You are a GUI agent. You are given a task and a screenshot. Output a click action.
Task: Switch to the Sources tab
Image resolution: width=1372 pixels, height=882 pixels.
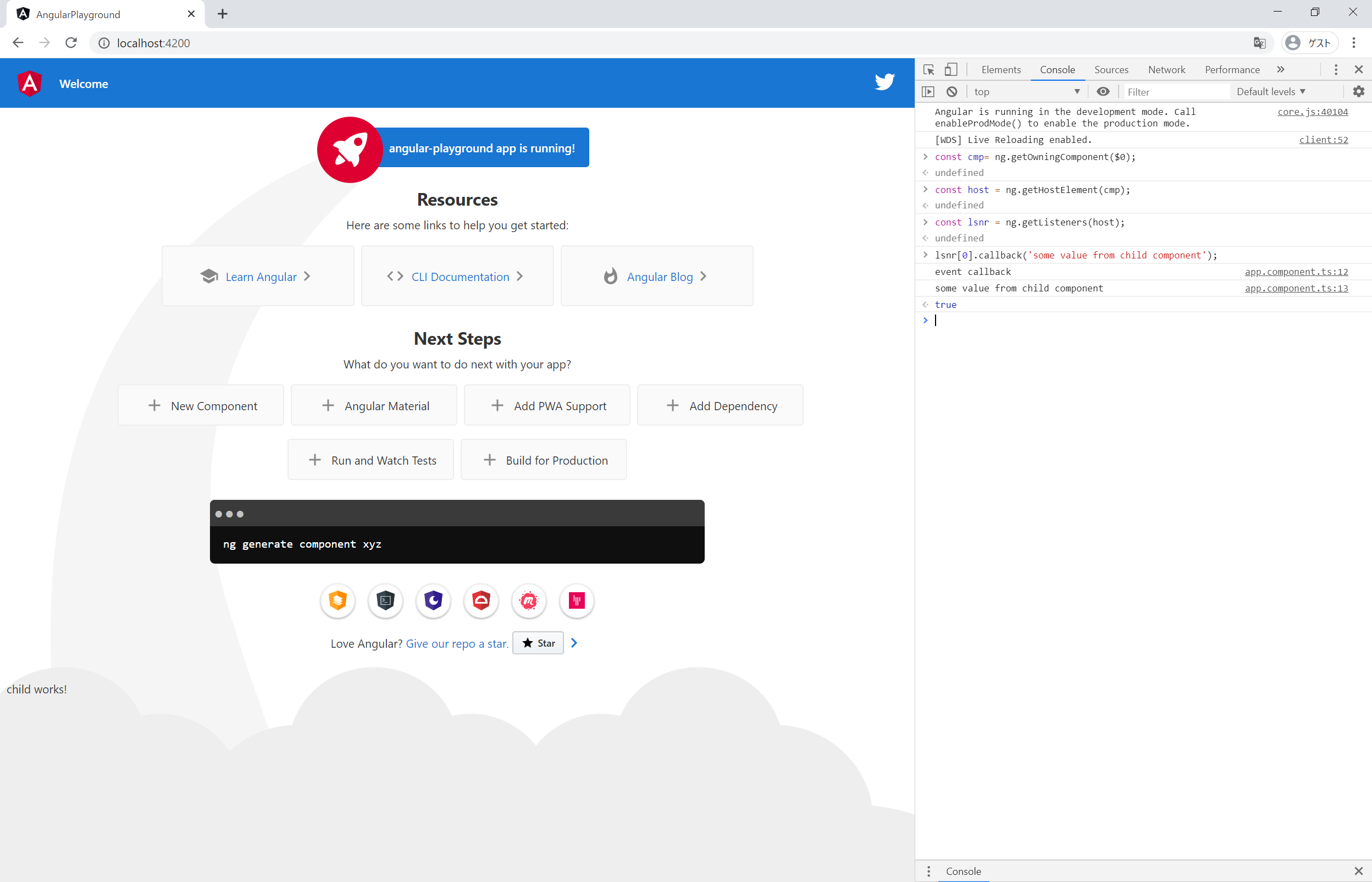click(1111, 70)
